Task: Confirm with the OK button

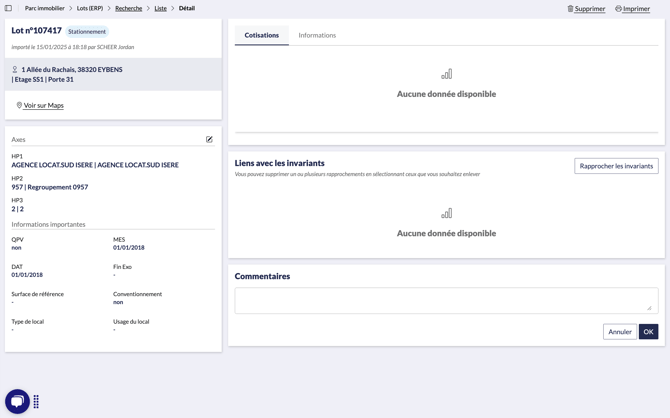Action: click(648, 331)
